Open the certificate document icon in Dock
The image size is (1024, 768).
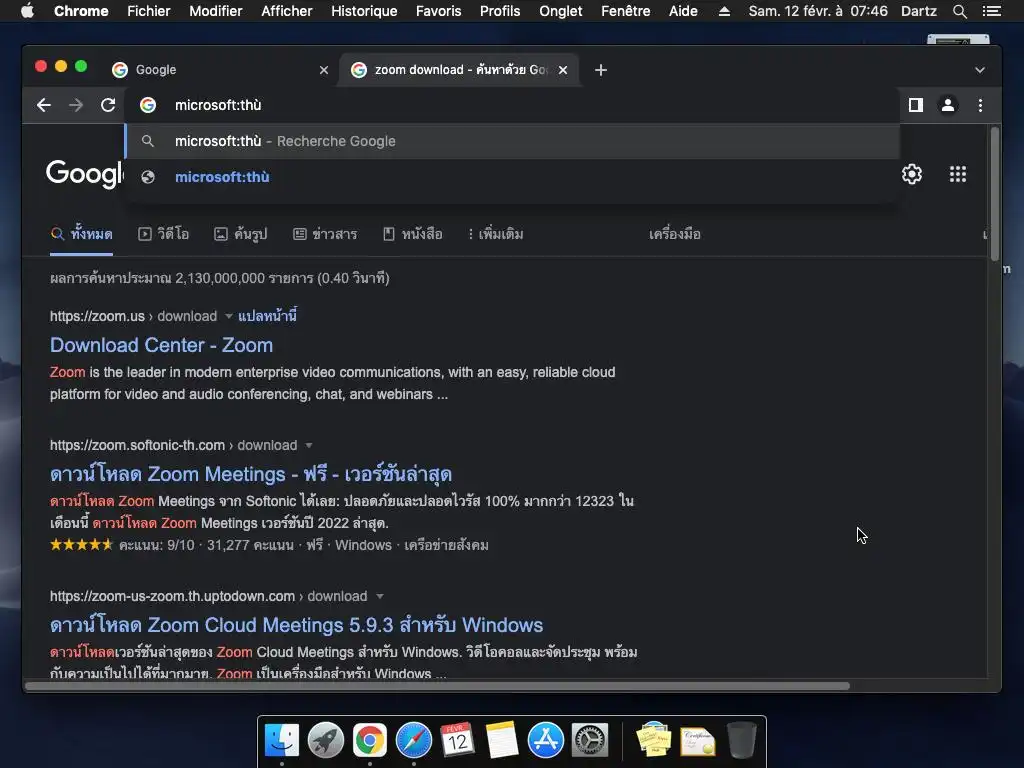pyautogui.click(x=697, y=741)
